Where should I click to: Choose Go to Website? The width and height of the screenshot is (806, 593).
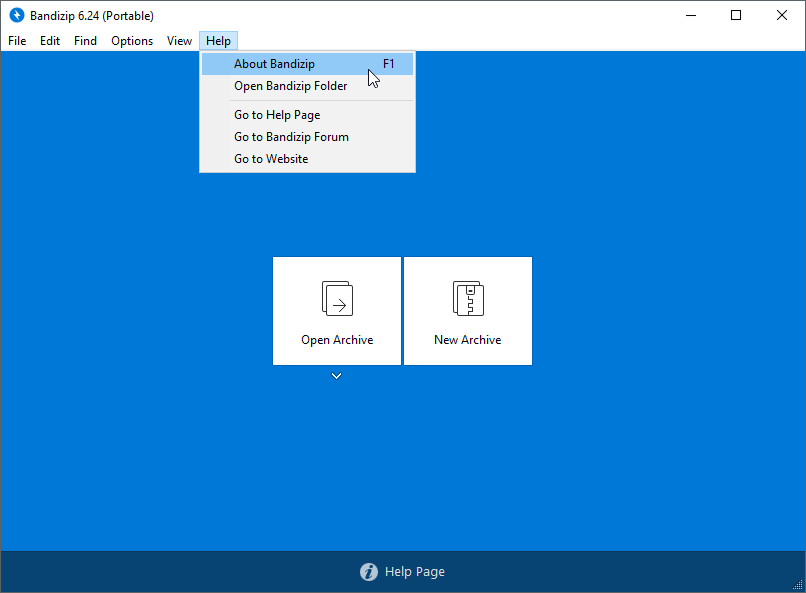(x=307, y=159)
